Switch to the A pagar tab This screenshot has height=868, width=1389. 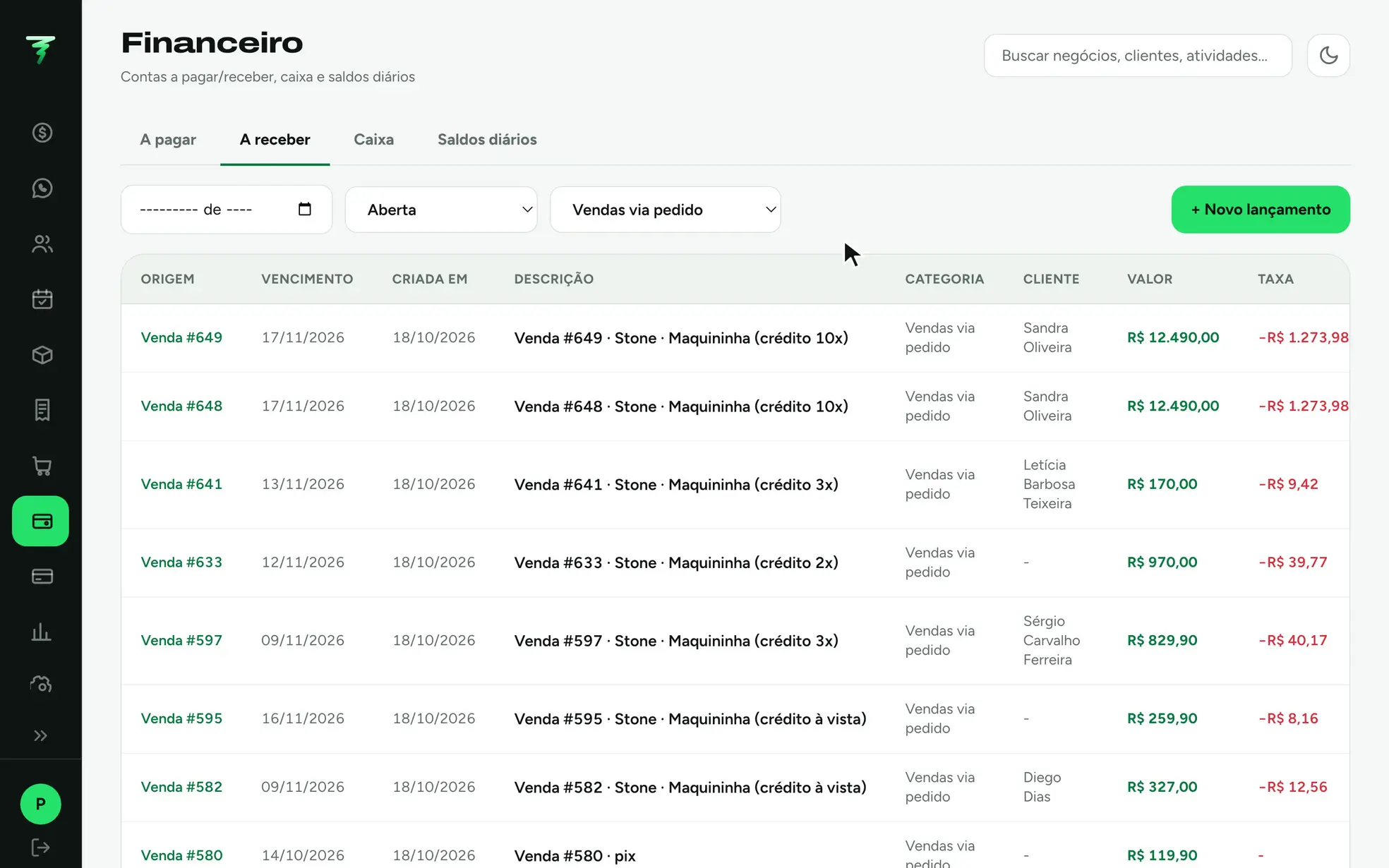[168, 140]
